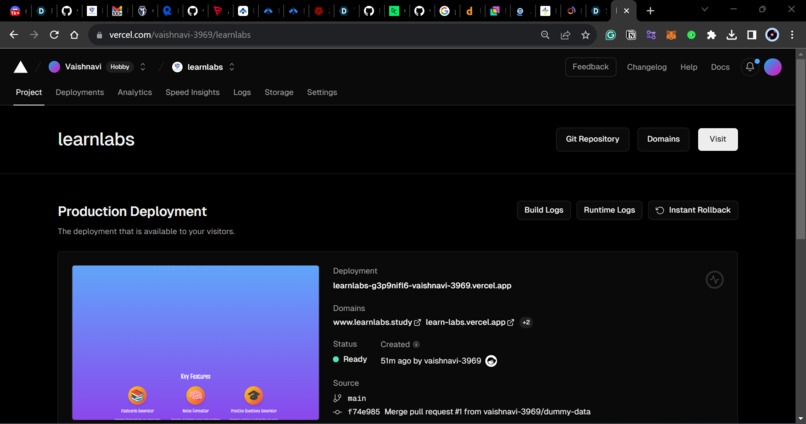Open the MetaMask fox extension
This screenshot has height=424, width=806.
click(x=671, y=35)
